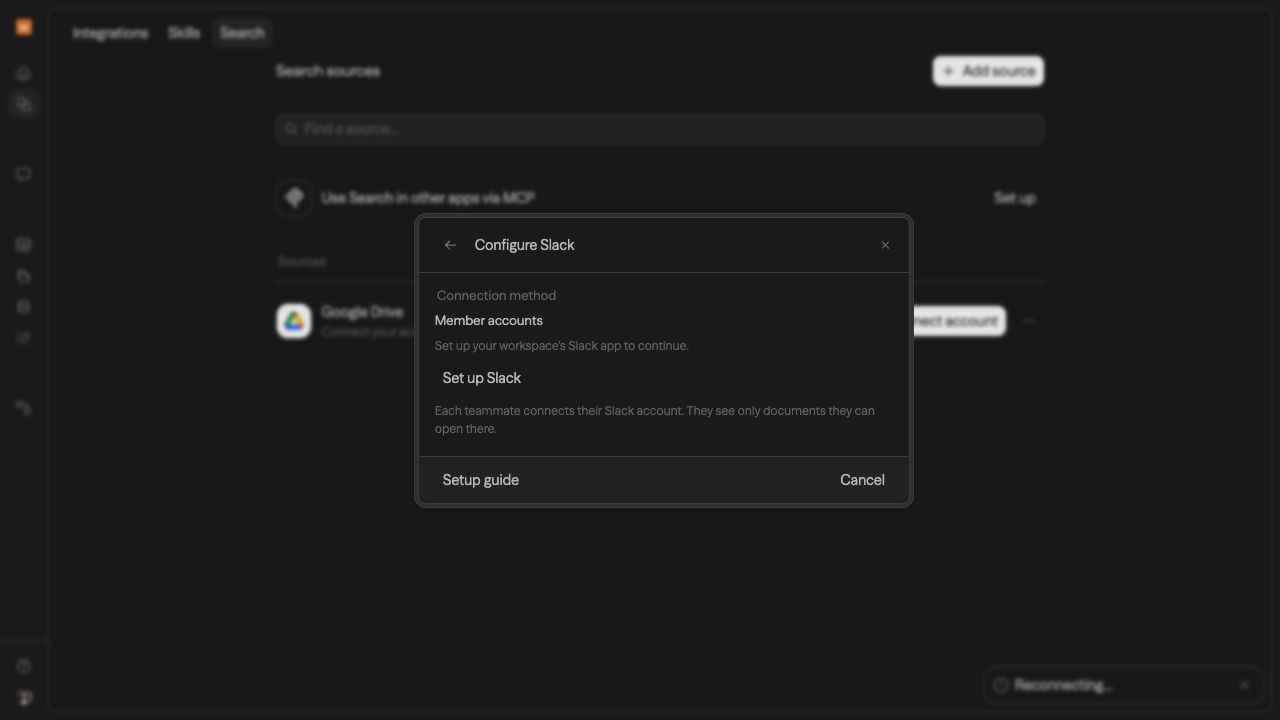This screenshot has width=1280, height=720.
Task: Close the Configure Slack dialog with X
Action: pos(885,245)
